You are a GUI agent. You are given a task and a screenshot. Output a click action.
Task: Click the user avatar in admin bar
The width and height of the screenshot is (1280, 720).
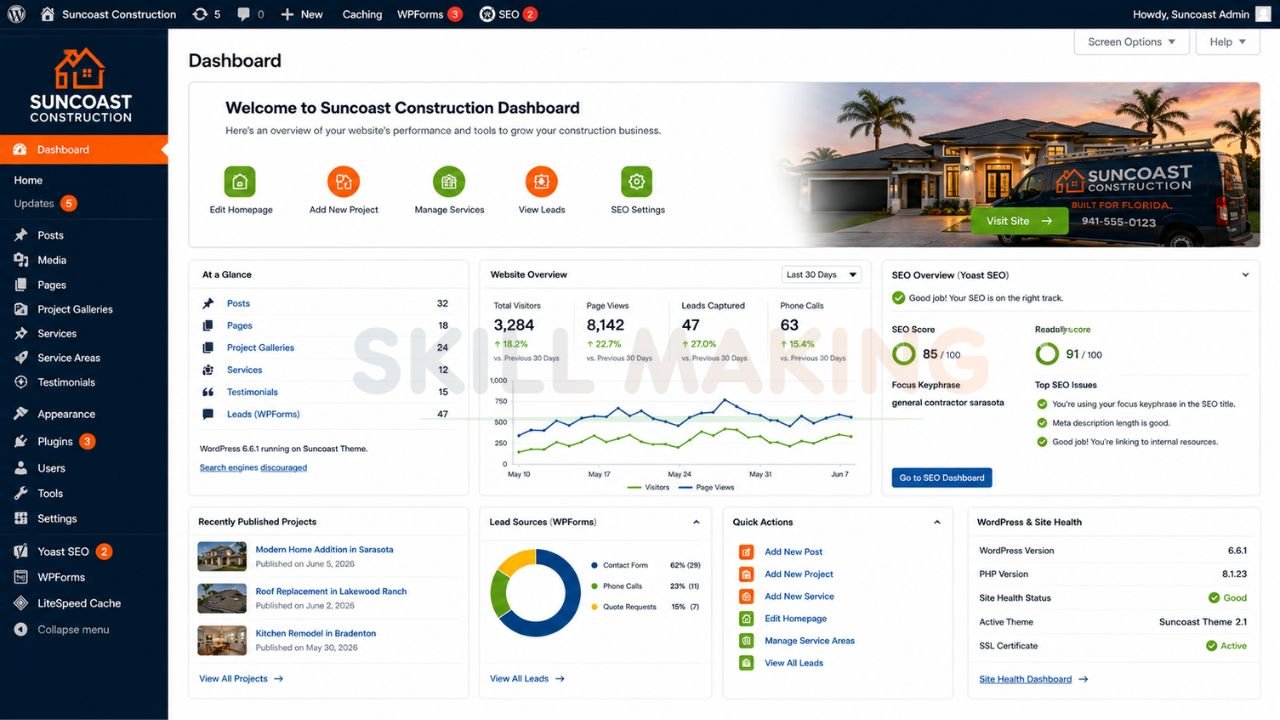(x=1264, y=14)
